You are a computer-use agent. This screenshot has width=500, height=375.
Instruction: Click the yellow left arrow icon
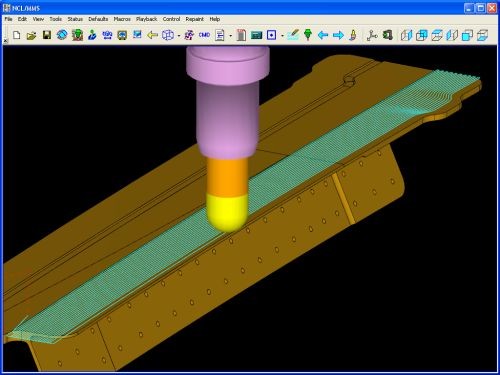coord(152,35)
